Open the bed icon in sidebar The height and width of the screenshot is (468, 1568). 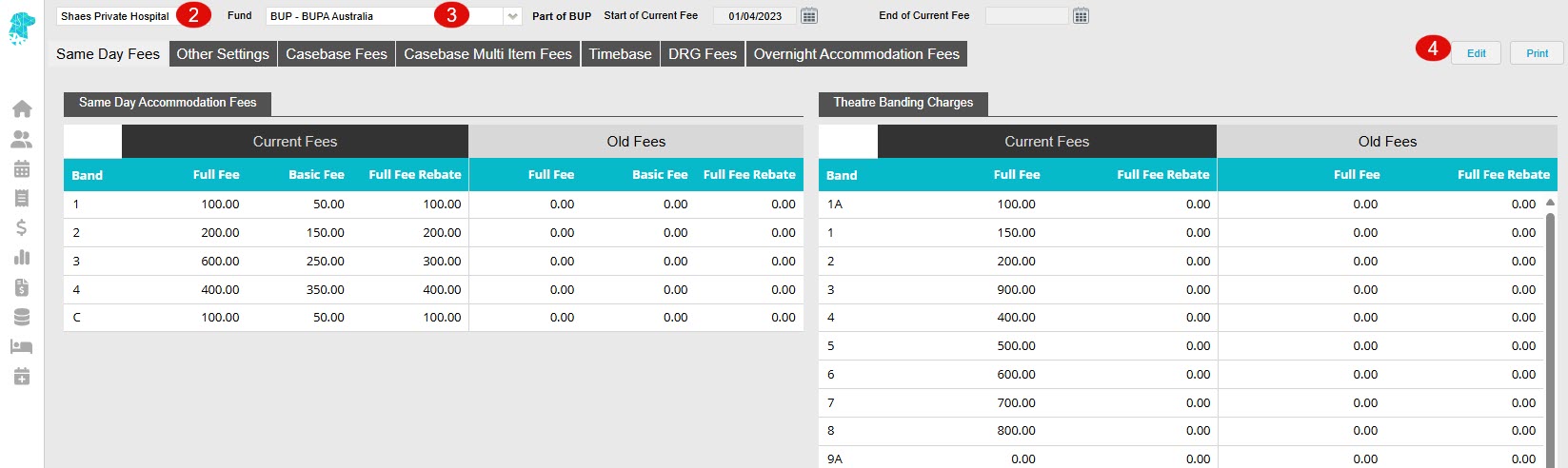click(21, 347)
